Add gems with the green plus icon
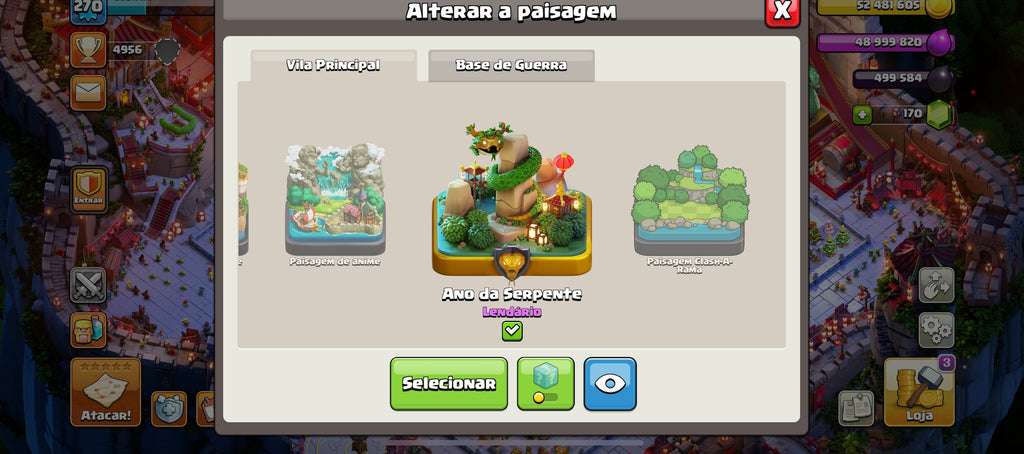This screenshot has height=454, width=1024. [x=862, y=115]
